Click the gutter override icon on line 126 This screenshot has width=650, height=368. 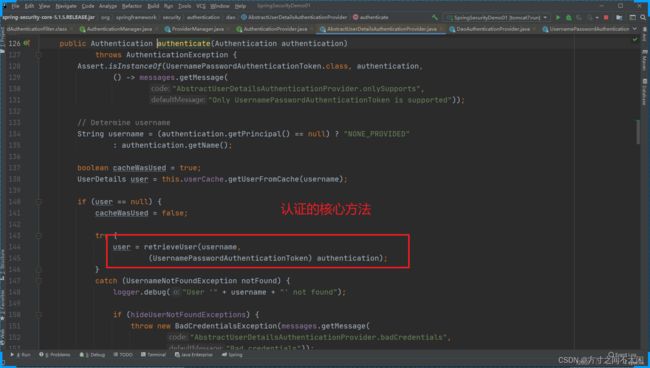(27, 43)
